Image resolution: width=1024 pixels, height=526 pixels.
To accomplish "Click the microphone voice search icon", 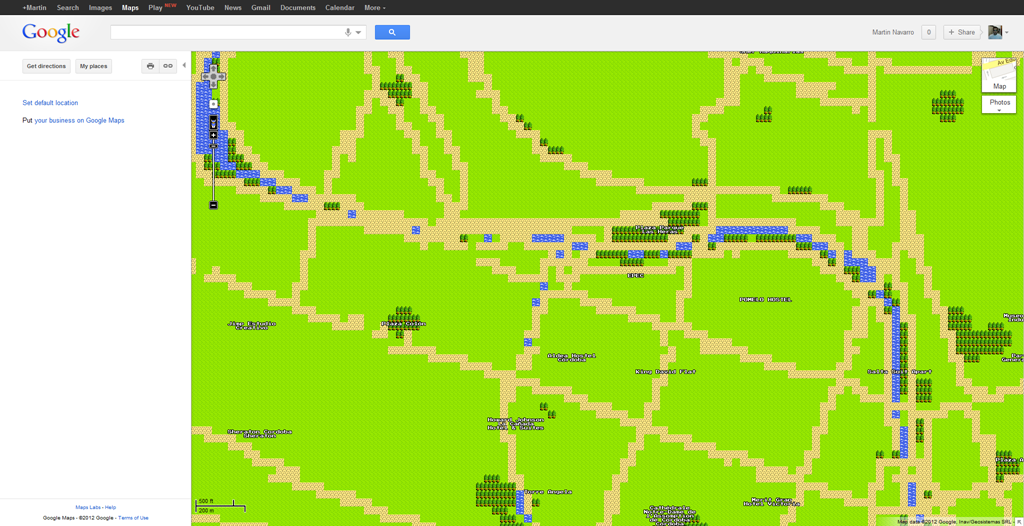I will tap(348, 32).
